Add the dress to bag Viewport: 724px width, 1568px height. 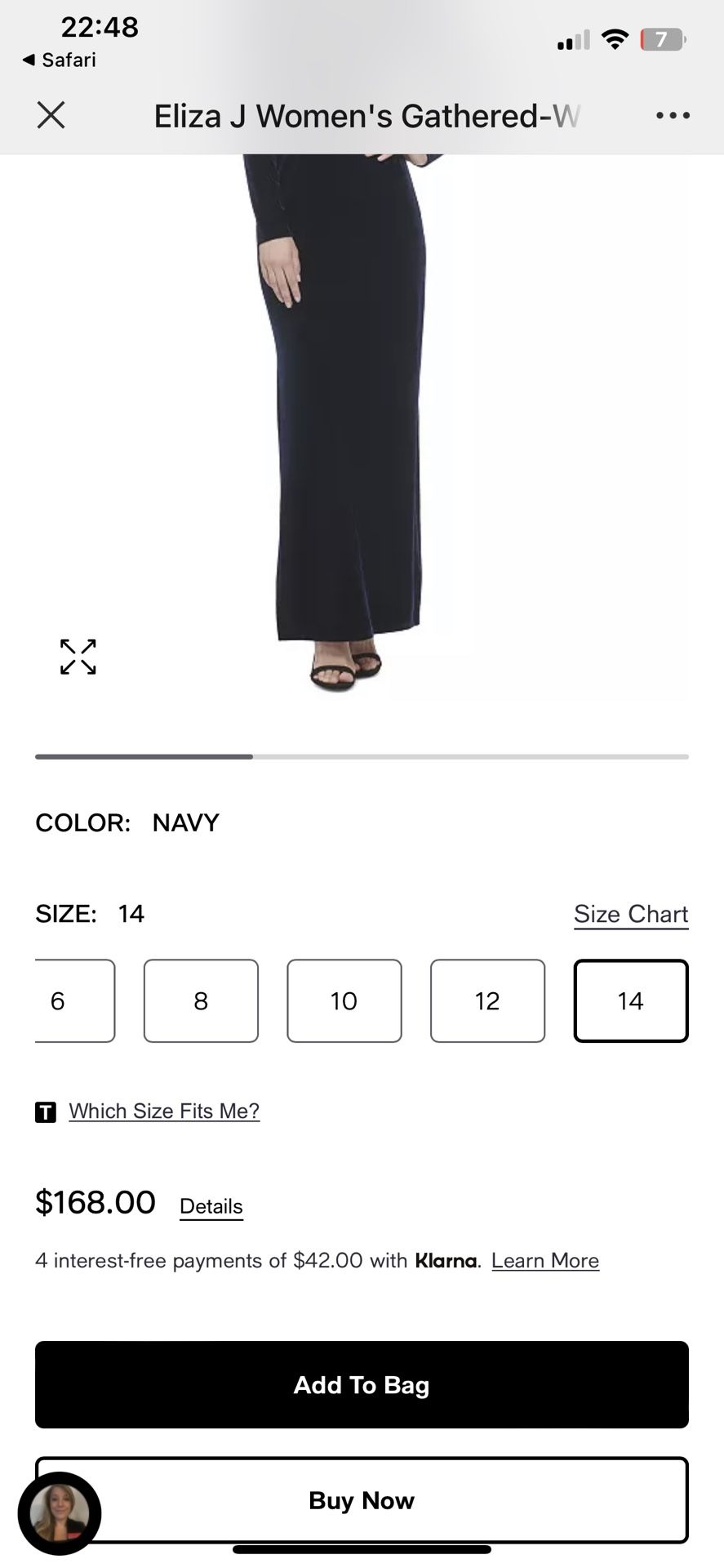click(x=362, y=1384)
